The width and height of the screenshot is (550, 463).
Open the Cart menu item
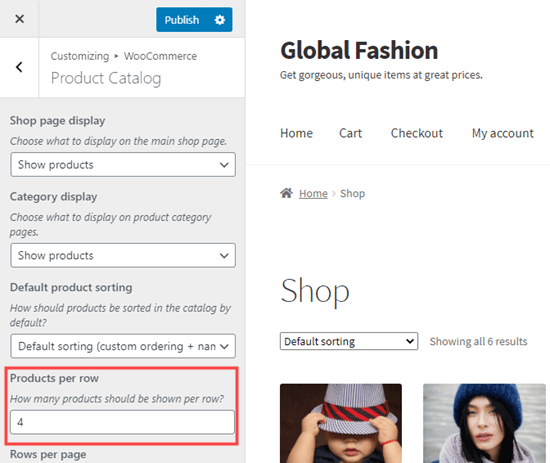(350, 133)
